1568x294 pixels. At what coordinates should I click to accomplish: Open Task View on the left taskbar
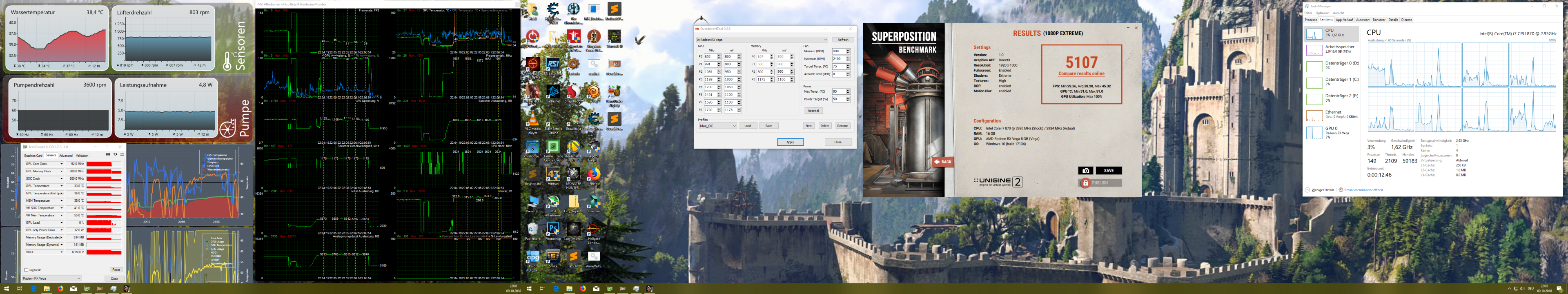(x=20, y=289)
